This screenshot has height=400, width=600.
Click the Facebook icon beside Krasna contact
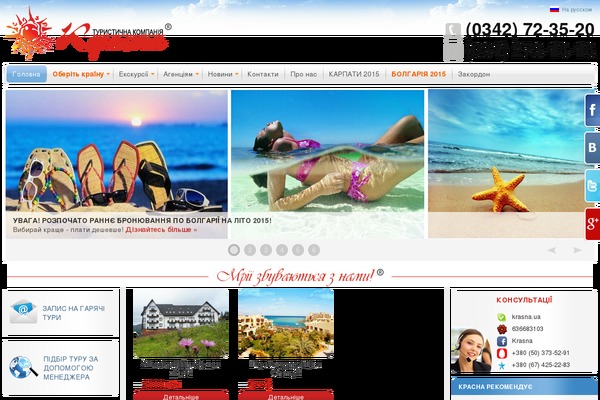coord(501,341)
